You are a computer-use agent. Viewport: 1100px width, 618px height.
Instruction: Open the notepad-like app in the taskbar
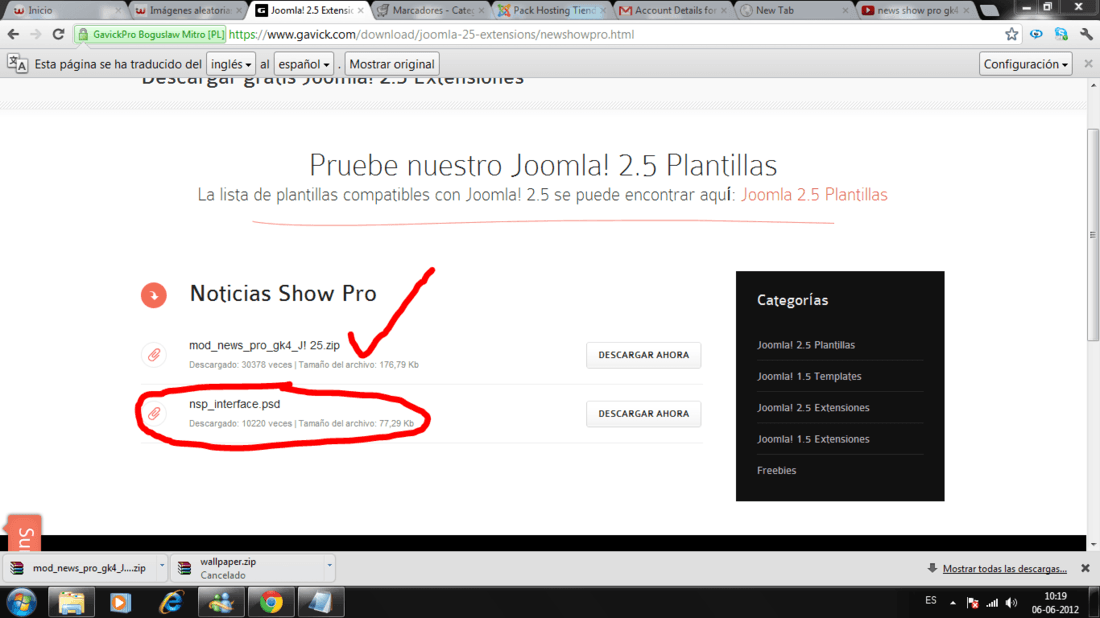[321, 603]
